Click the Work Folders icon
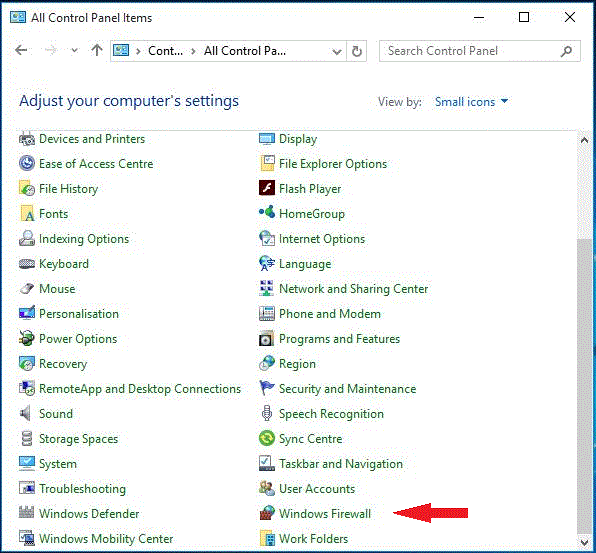This screenshot has width=596, height=553. (267, 539)
